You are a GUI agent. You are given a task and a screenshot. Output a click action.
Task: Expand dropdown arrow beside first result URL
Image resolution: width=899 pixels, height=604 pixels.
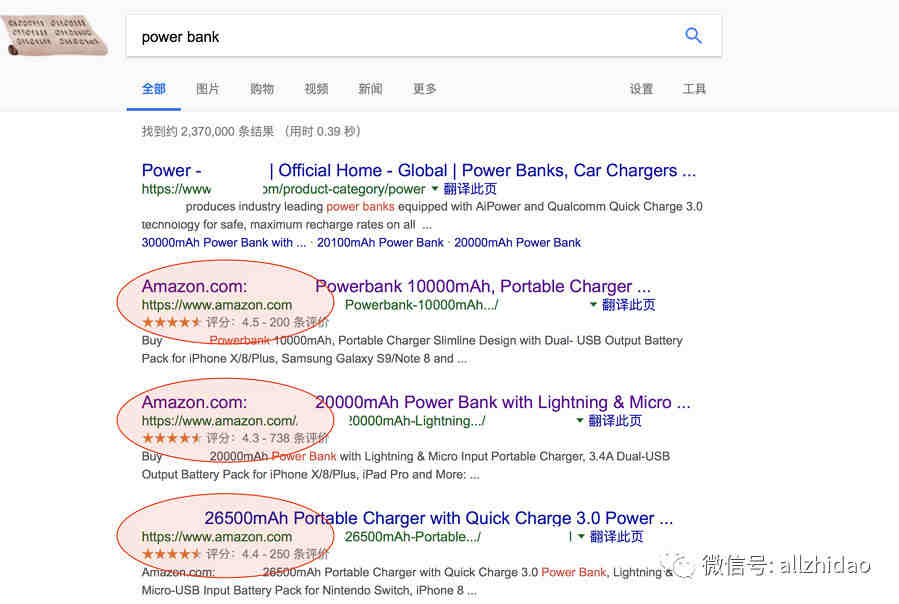pos(435,188)
